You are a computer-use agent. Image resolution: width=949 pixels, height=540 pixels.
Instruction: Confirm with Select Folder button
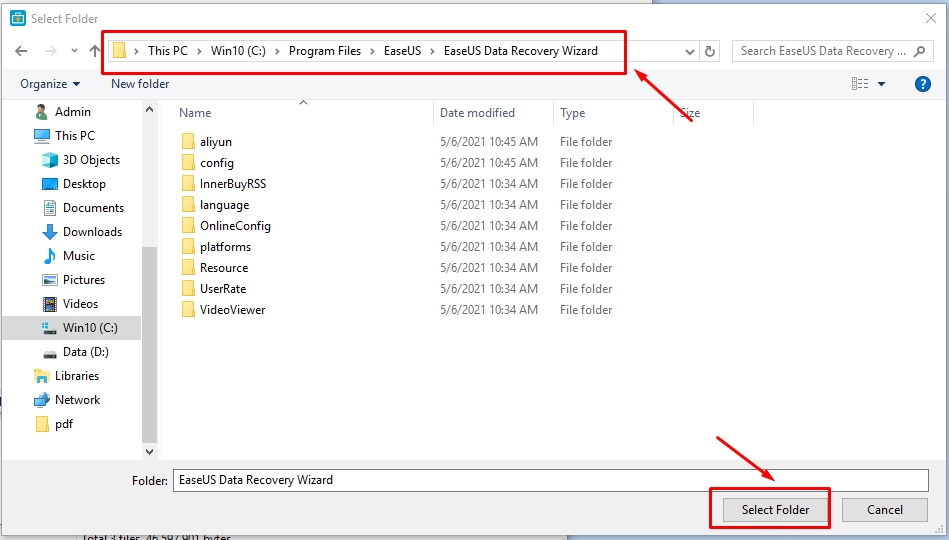(x=775, y=510)
